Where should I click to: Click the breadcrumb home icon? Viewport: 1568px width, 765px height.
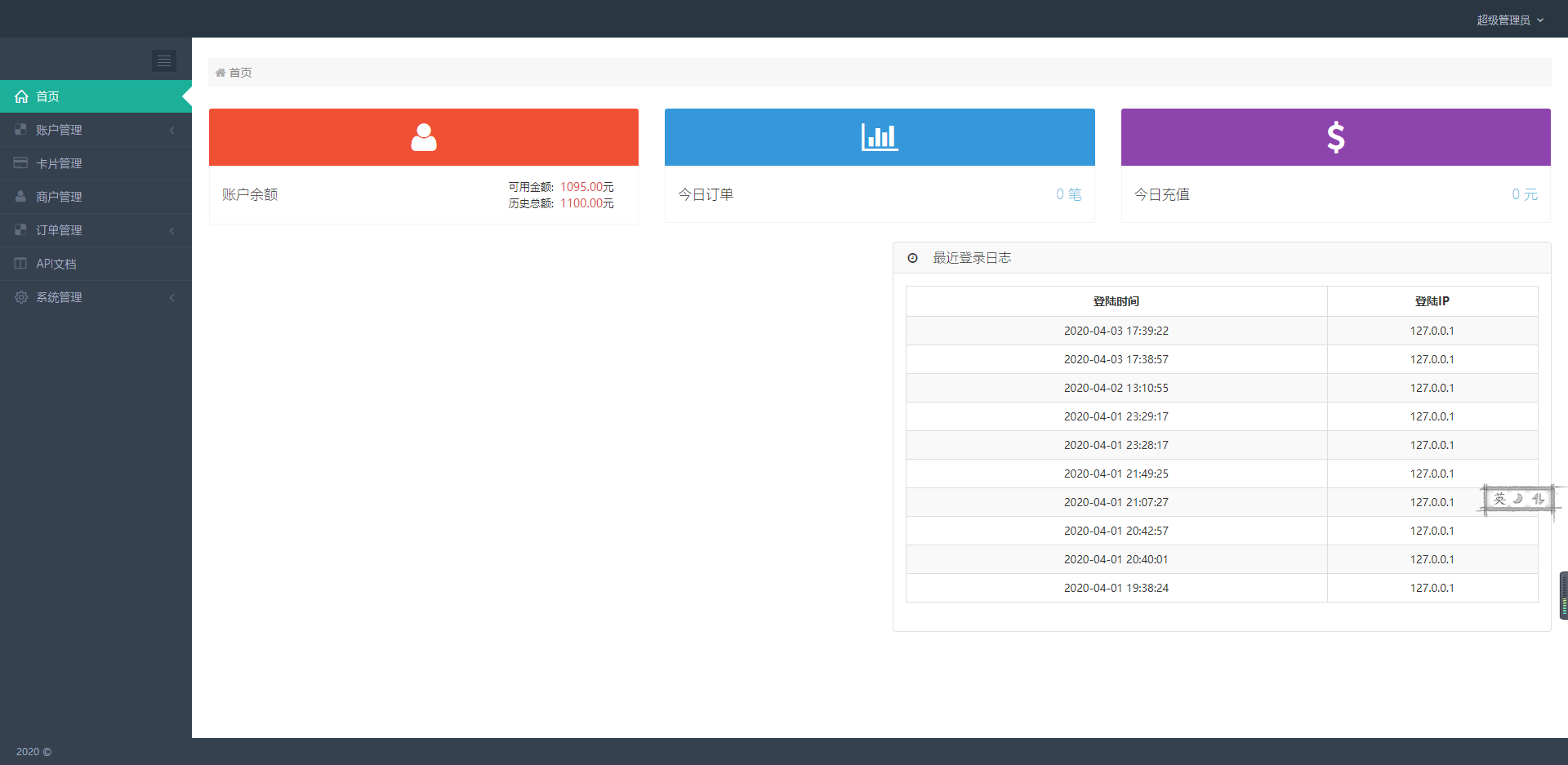point(220,73)
